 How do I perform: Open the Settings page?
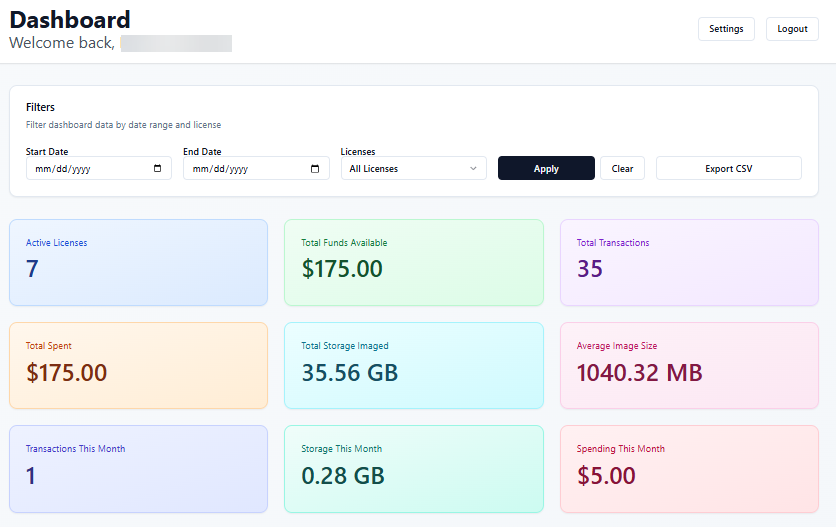click(726, 29)
